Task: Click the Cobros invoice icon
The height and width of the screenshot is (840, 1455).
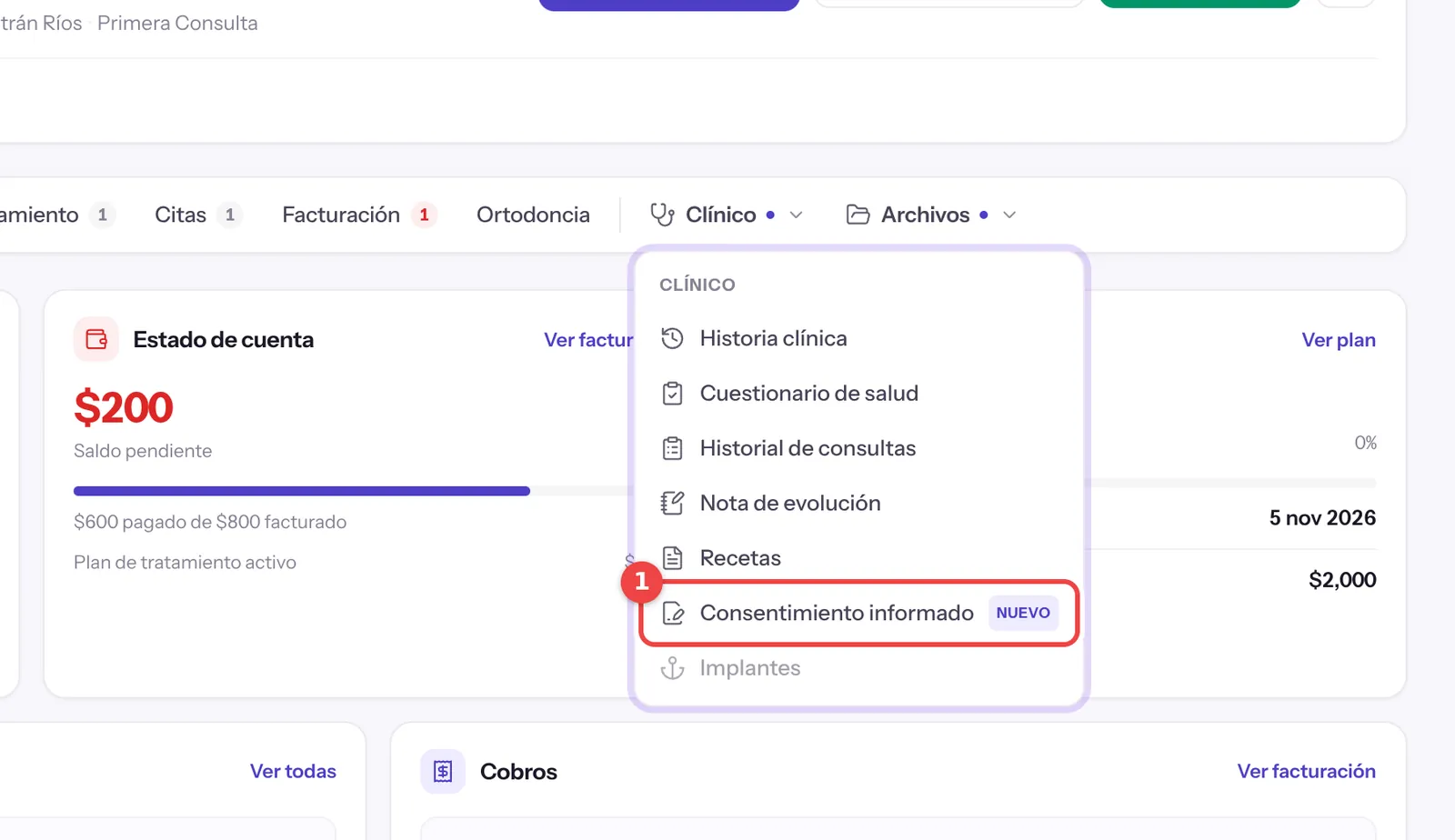Action: click(443, 772)
